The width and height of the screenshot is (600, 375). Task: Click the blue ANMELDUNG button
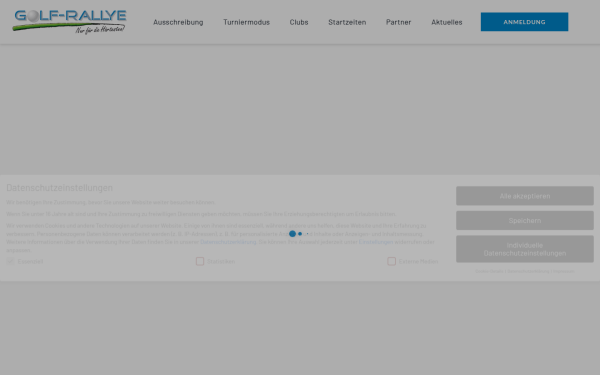point(524,22)
